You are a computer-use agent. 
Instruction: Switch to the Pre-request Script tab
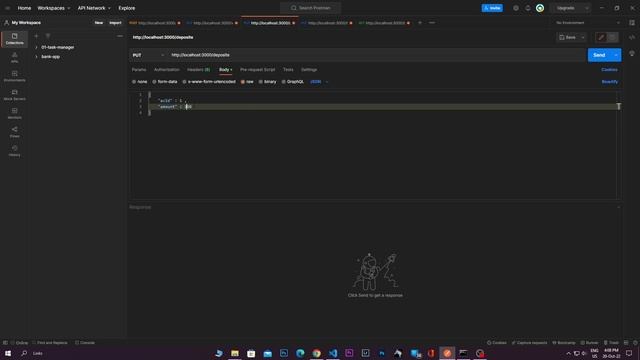[x=258, y=70]
